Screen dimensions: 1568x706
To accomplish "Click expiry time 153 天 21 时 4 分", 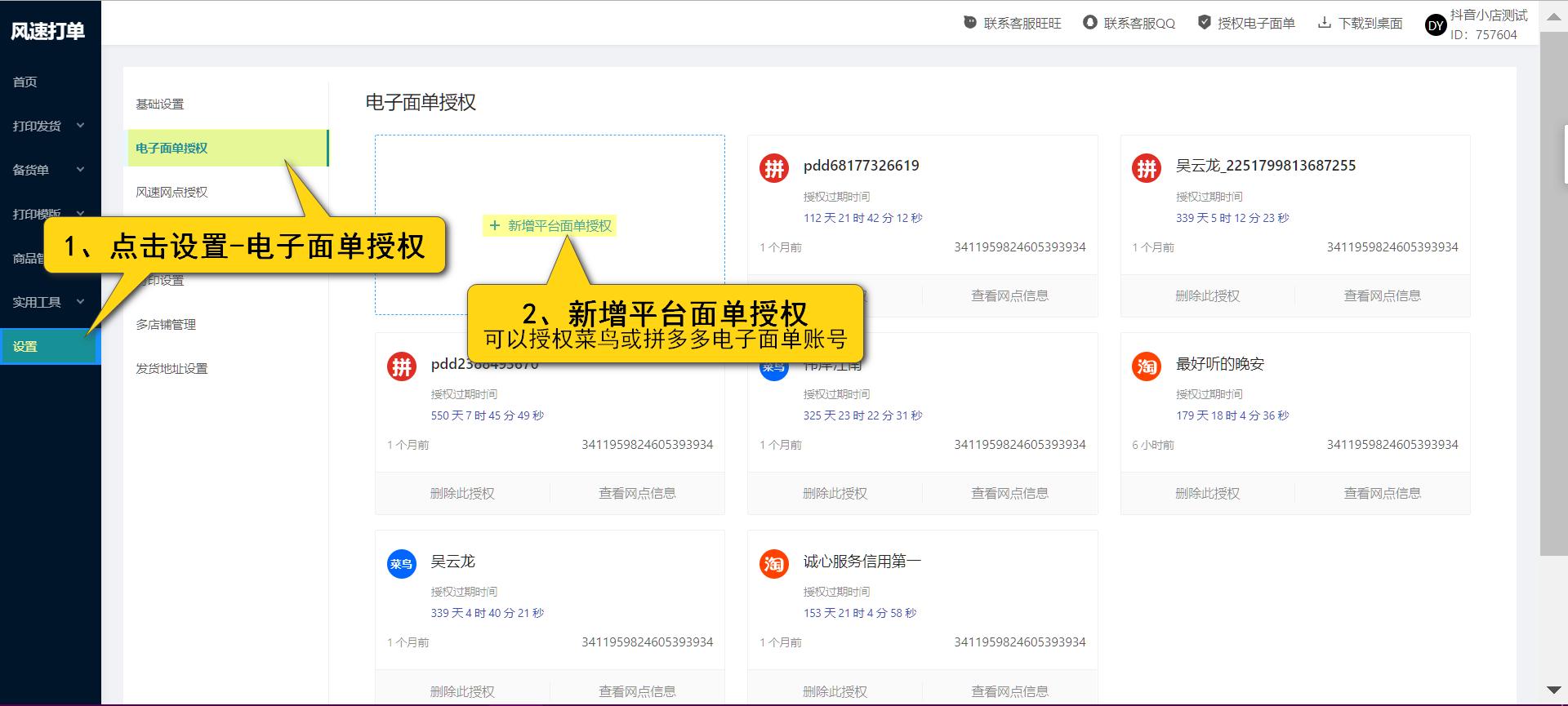I will [x=860, y=613].
